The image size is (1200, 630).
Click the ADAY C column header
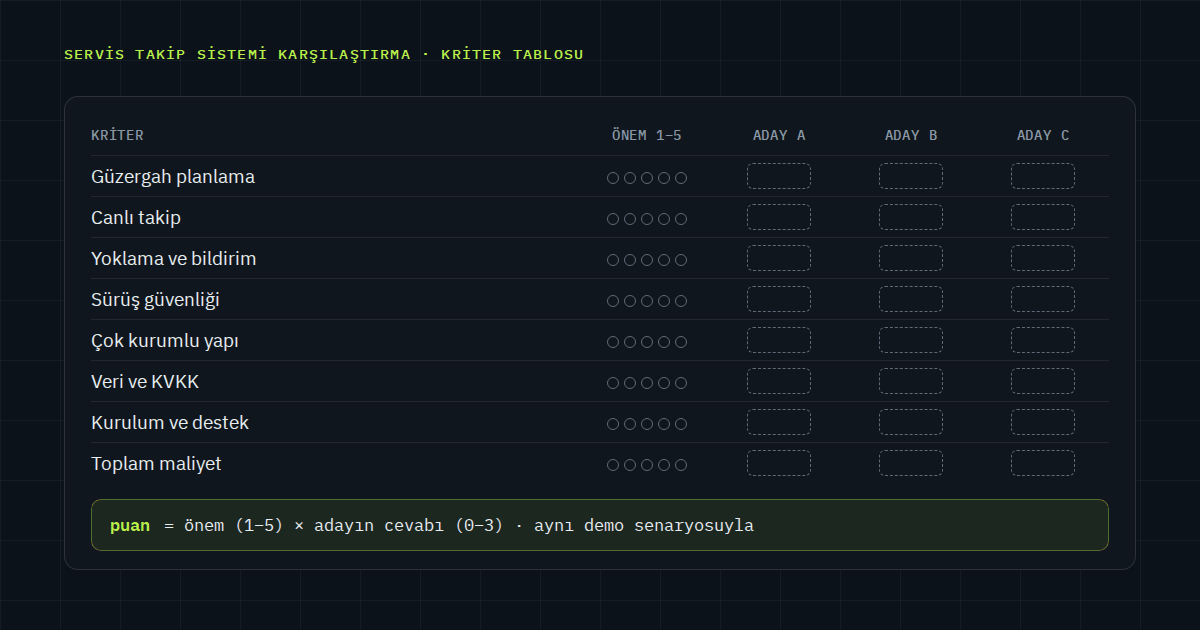1043,135
